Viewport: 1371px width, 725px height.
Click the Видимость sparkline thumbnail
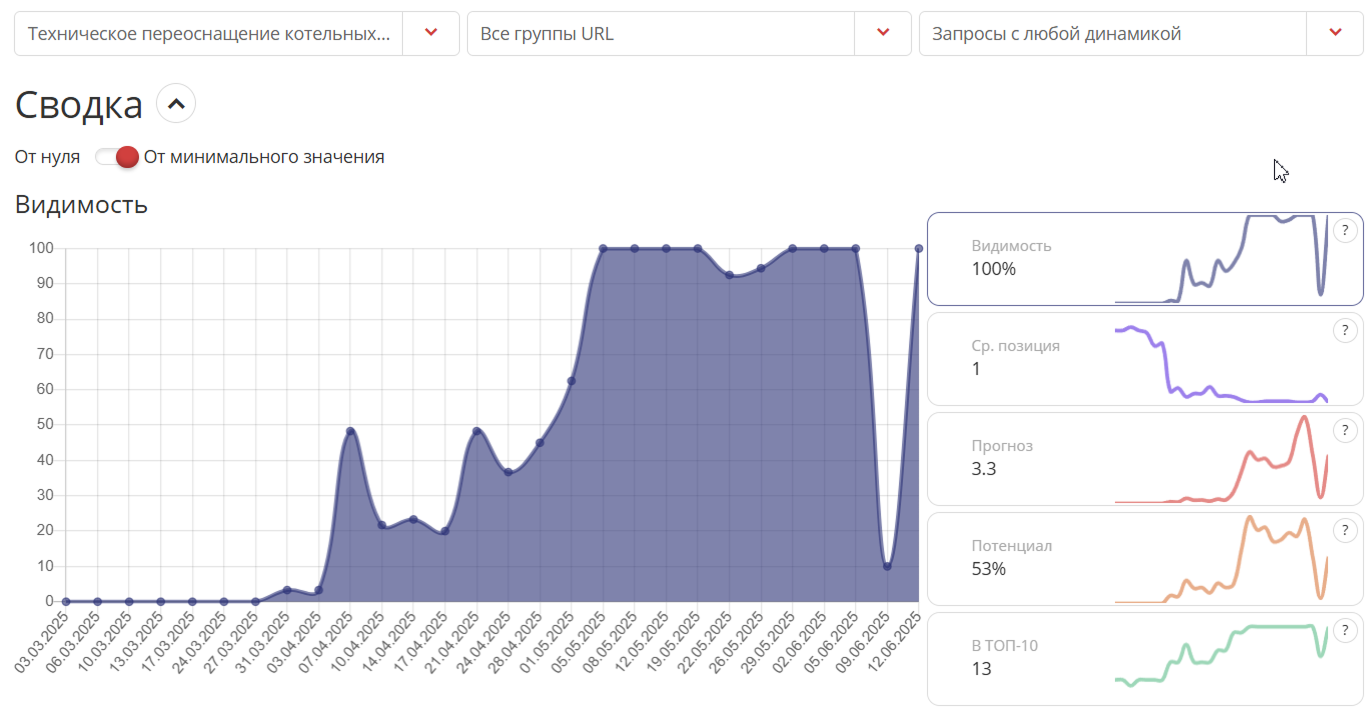point(1221,258)
